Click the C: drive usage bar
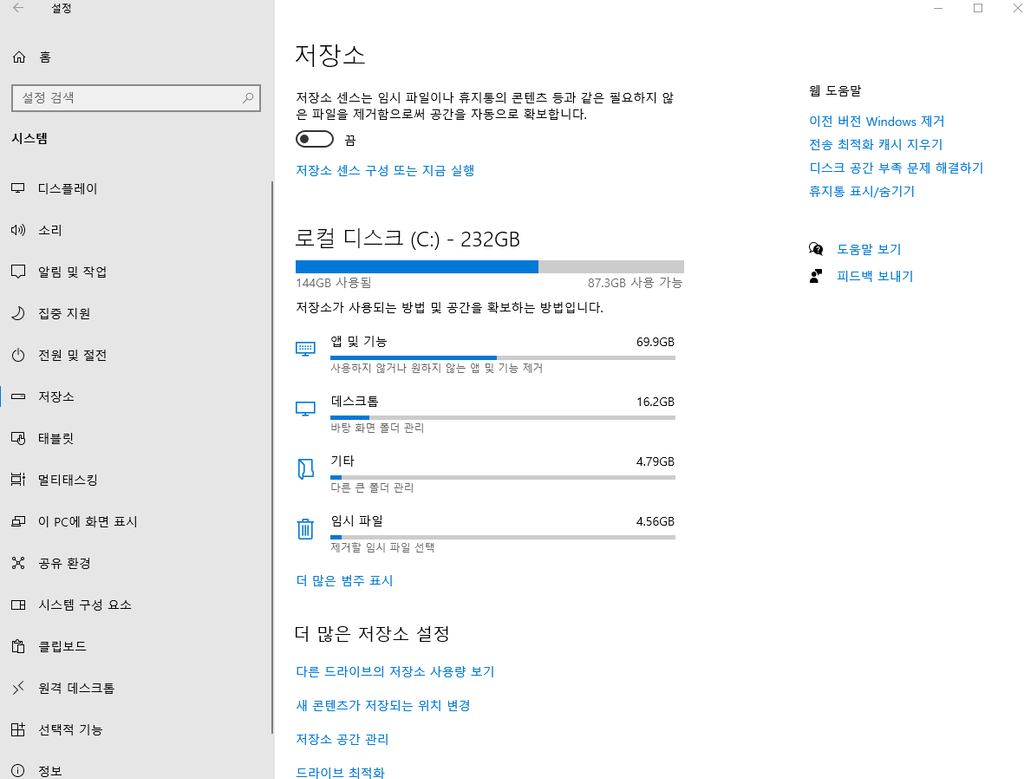The height and width of the screenshot is (779, 1024). click(490, 266)
